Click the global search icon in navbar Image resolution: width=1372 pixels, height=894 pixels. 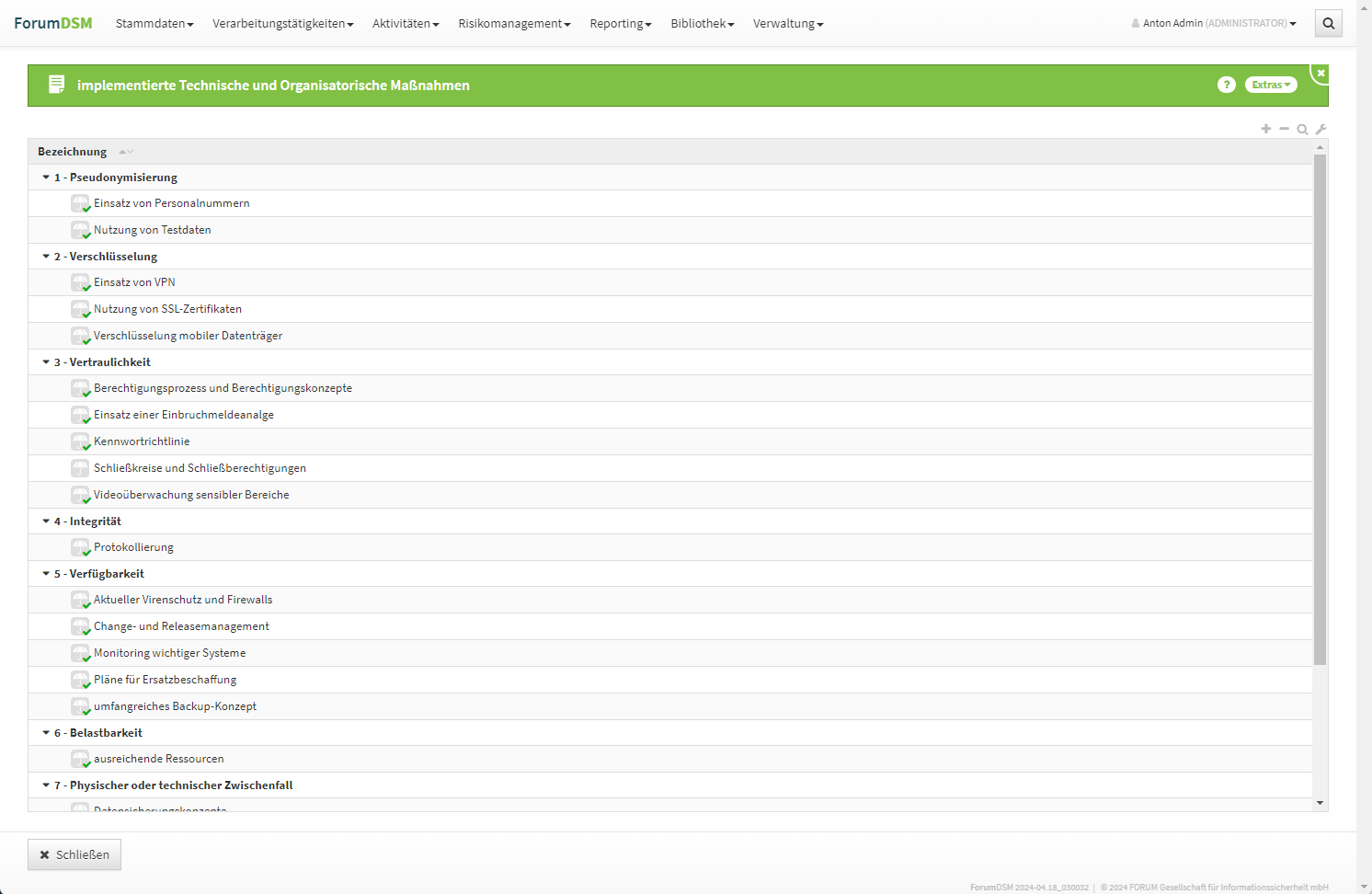click(x=1328, y=24)
